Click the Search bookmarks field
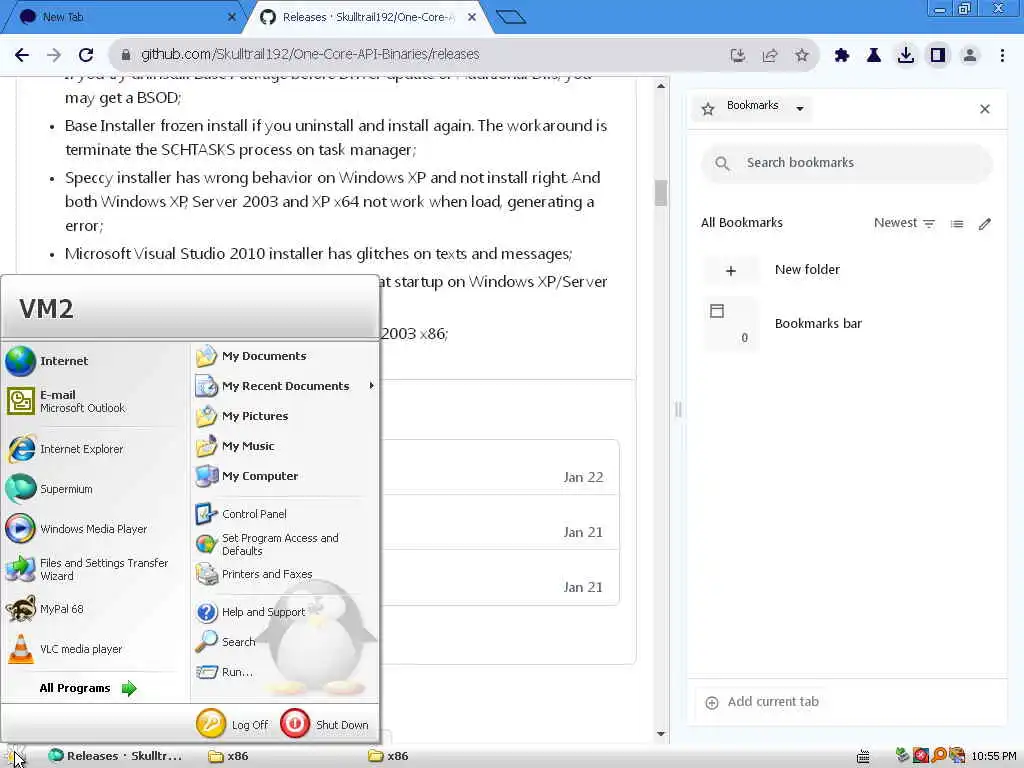The width and height of the screenshot is (1024, 768). click(847, 163)
